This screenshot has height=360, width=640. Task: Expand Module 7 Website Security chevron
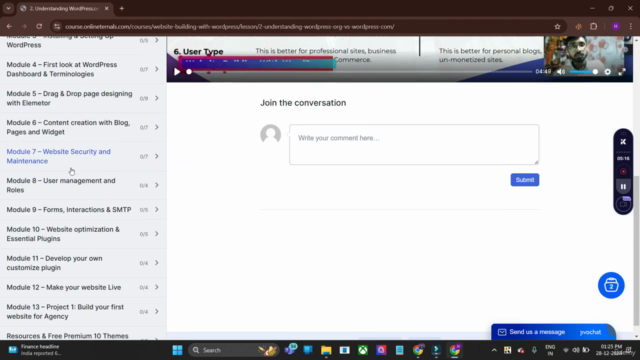coord(157,156)
